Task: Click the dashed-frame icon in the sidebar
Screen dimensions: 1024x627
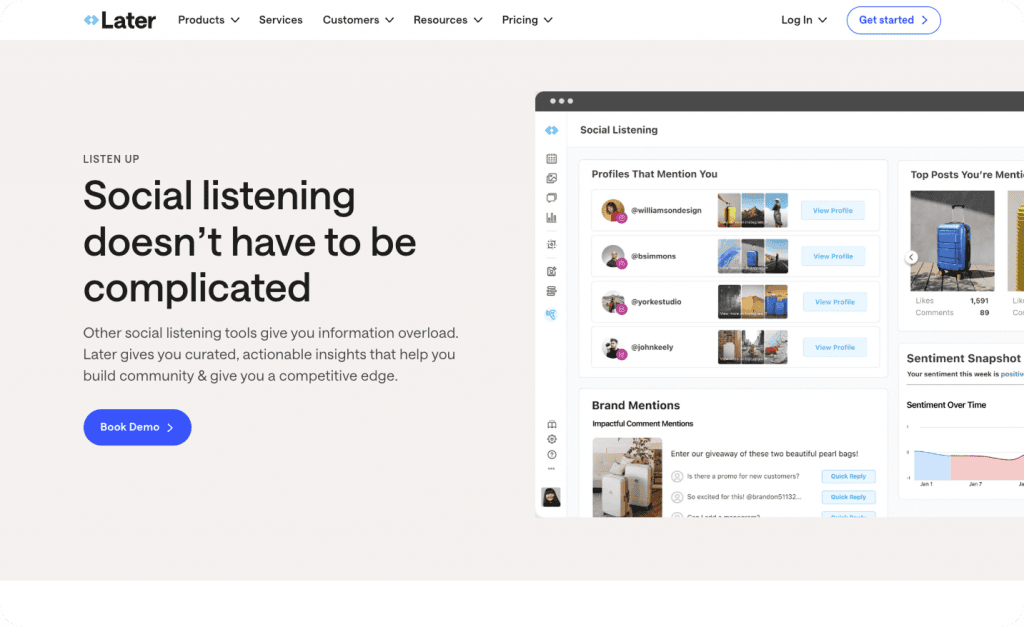Action: click(552, 244)
